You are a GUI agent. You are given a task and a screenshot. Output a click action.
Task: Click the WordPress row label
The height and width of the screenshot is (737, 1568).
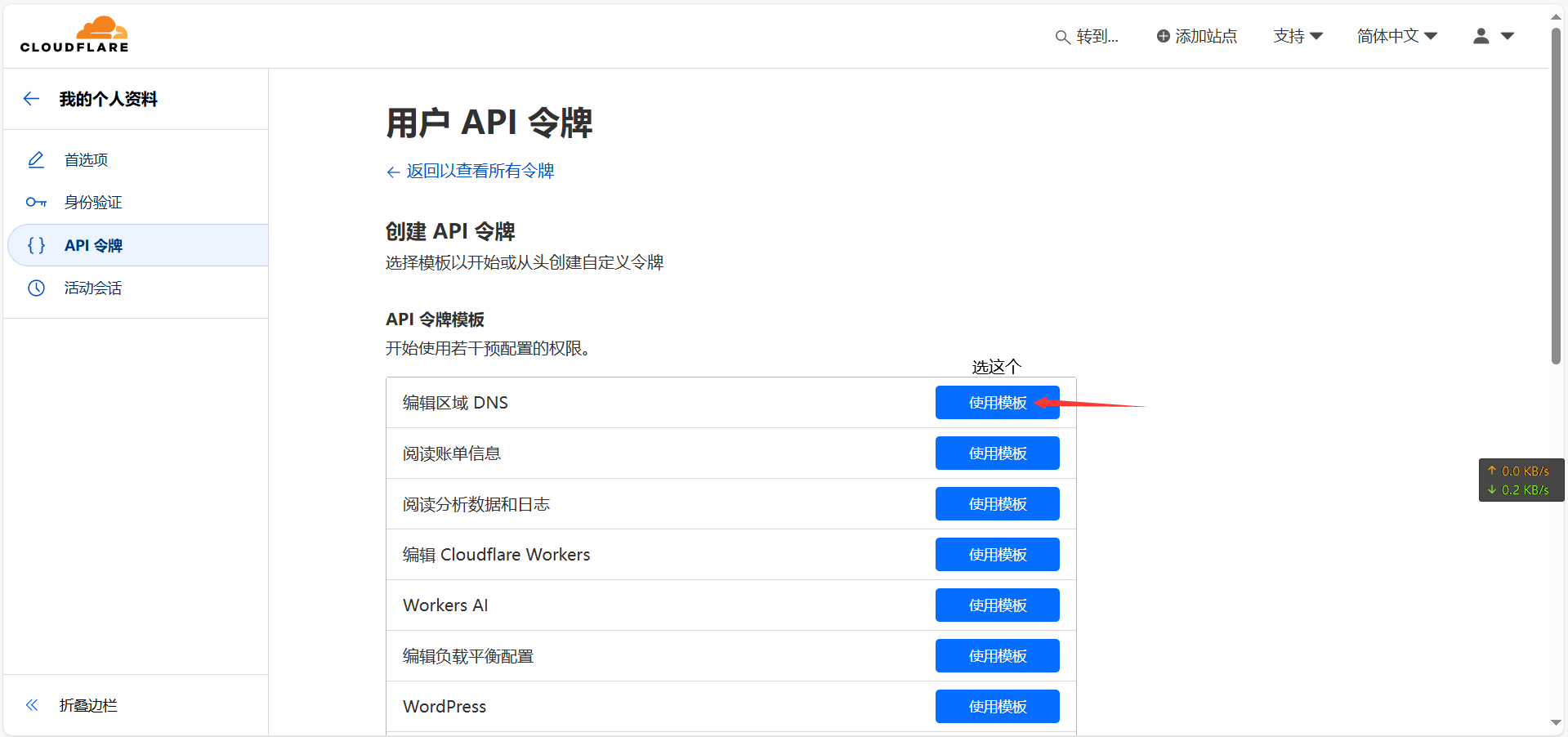point(444,707)
